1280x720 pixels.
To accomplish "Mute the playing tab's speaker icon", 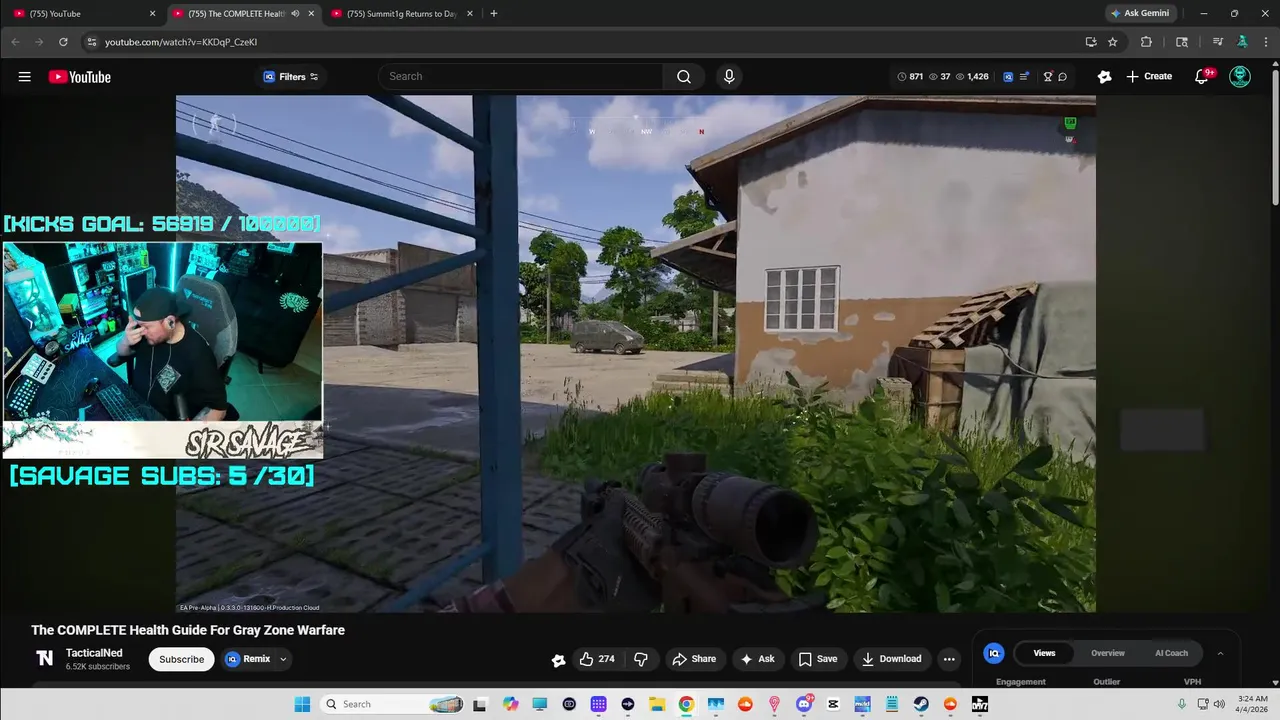I will [x=295, y=14].
